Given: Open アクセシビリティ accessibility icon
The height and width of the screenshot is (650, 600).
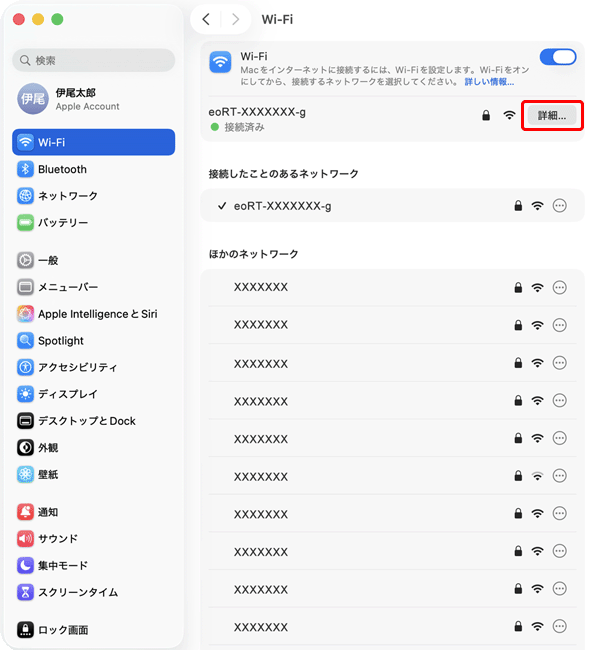Looking at the screenshot, I should pos(26,367).
